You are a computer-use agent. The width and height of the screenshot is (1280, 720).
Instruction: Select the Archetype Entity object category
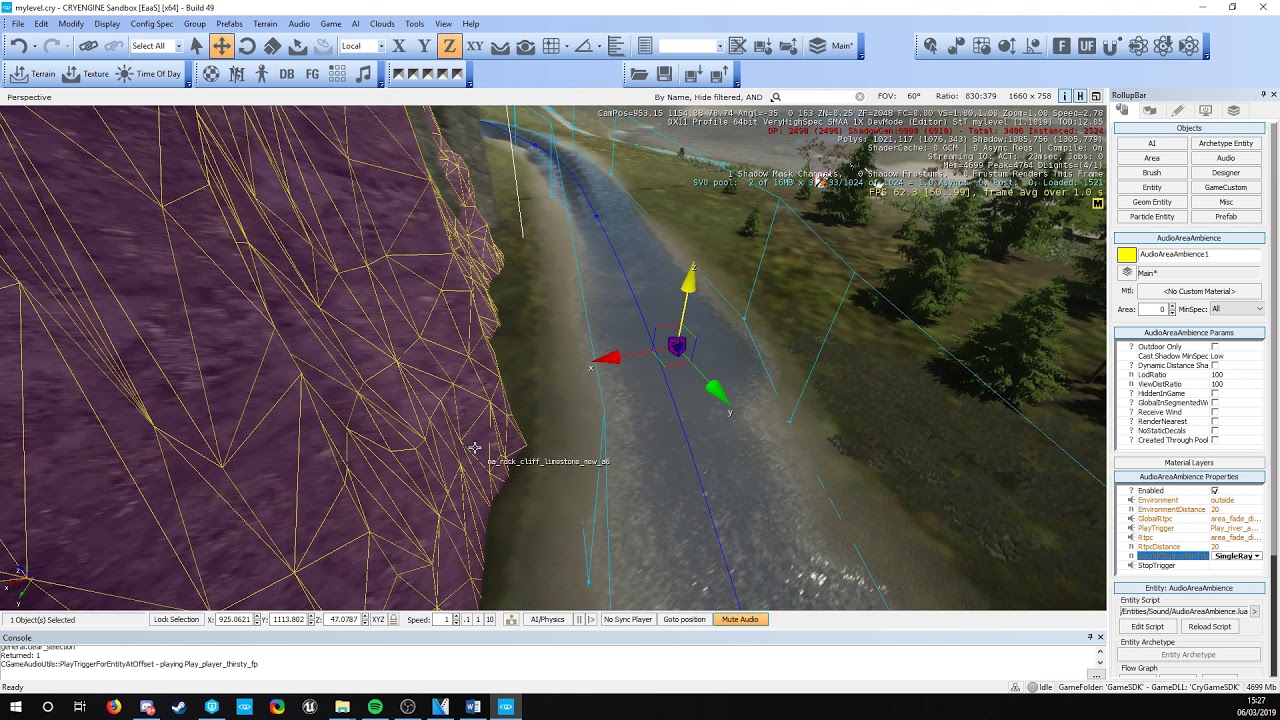(1226, 143)
